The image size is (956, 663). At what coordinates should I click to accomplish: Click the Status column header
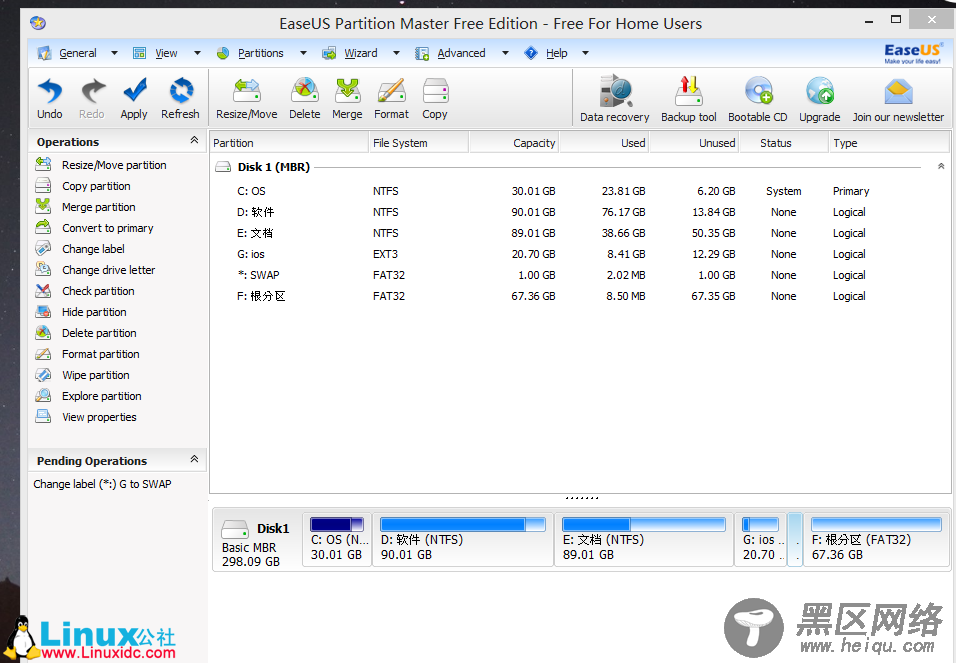tap(784, 143)
